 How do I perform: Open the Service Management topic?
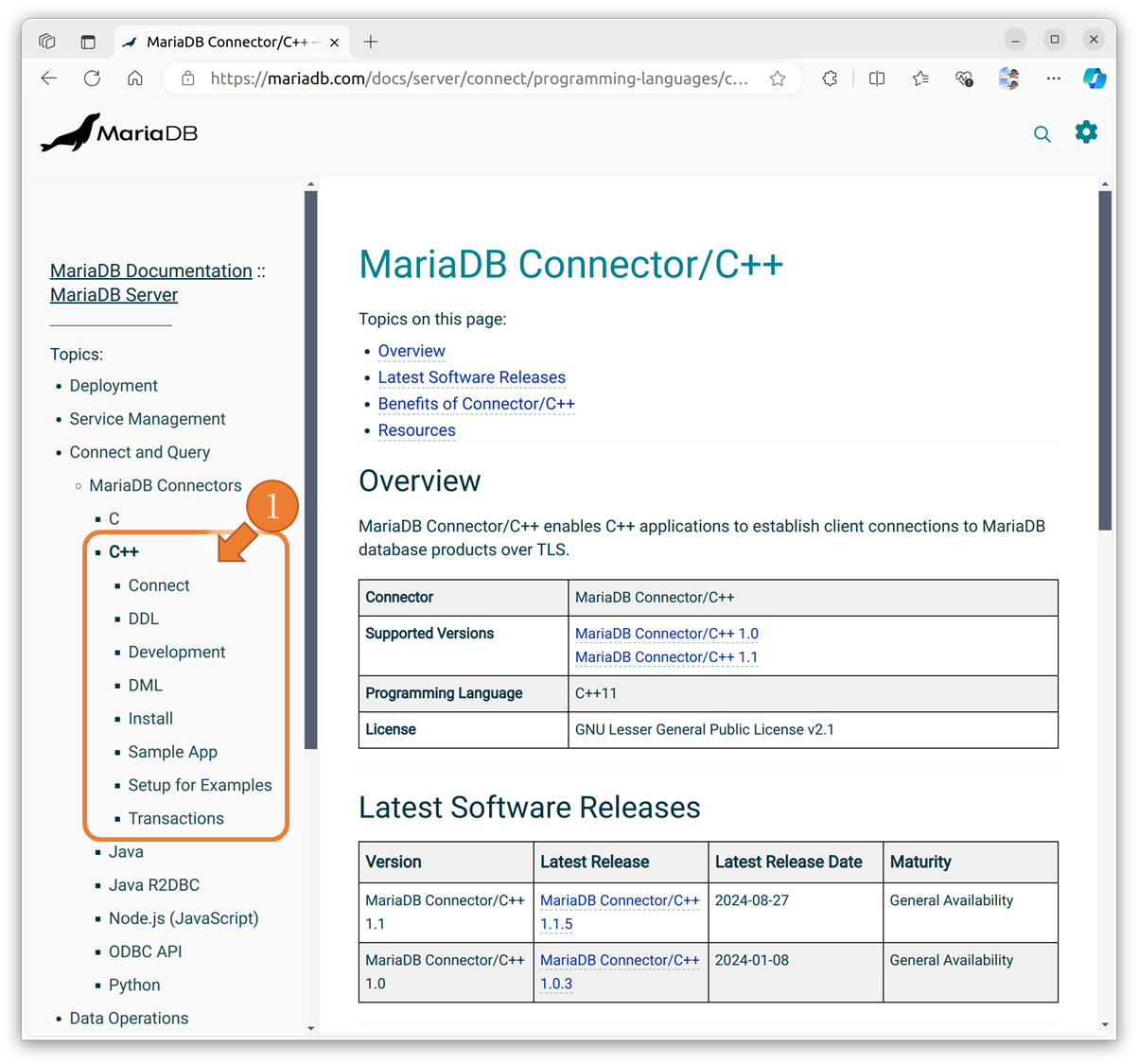pos(148,419)
